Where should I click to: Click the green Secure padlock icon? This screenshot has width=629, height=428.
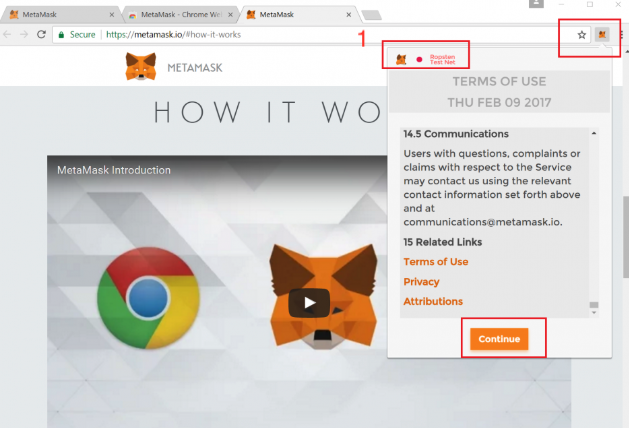[61, 35]
